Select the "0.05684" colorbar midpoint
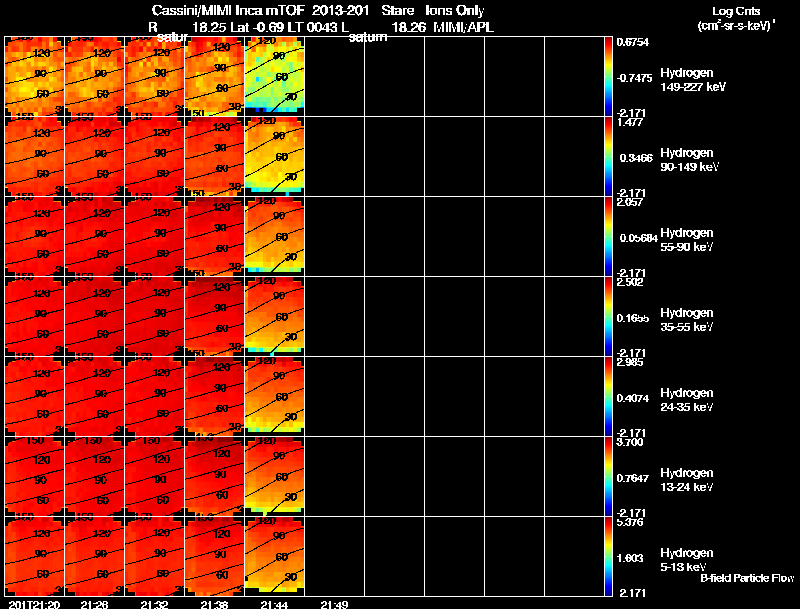 point(638,238)
